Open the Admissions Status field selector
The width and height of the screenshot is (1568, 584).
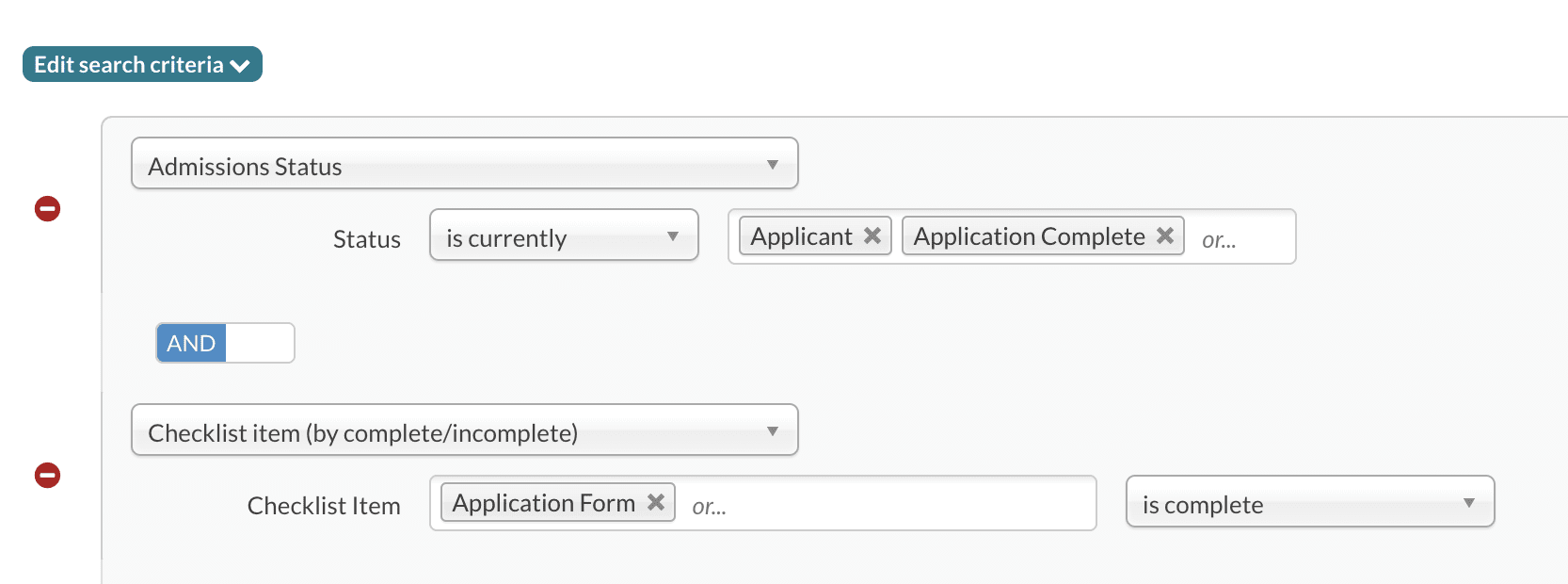click(464, 164)
